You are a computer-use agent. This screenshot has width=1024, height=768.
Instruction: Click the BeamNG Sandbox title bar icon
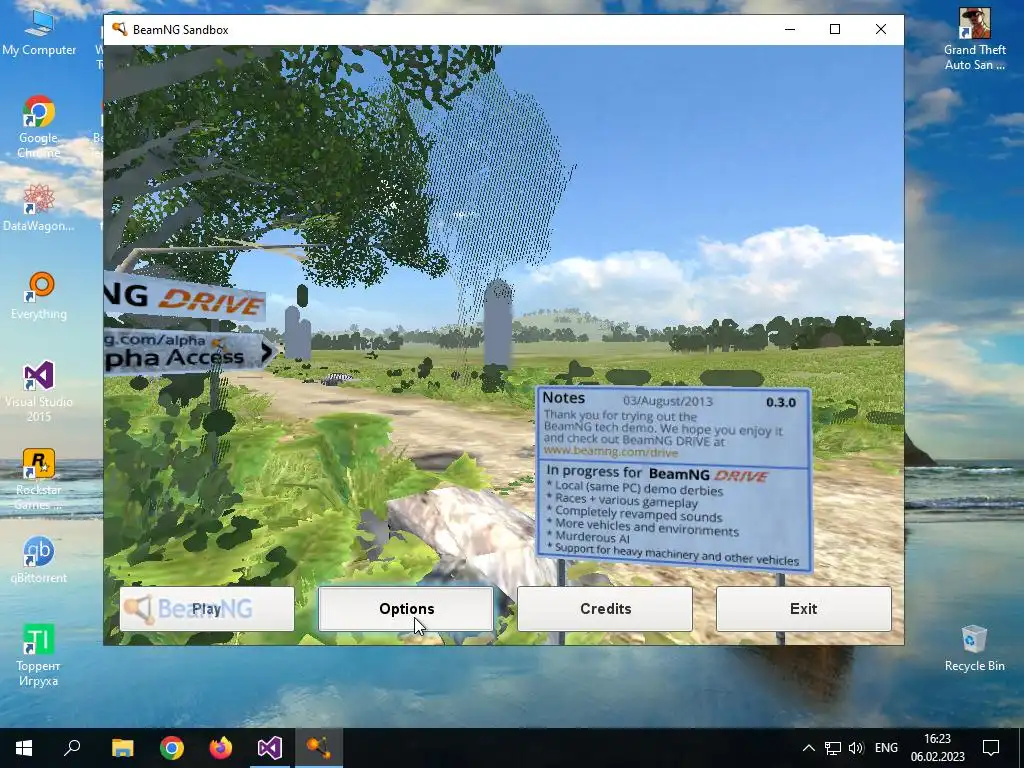pyautogui.click(x=119, y=29)
